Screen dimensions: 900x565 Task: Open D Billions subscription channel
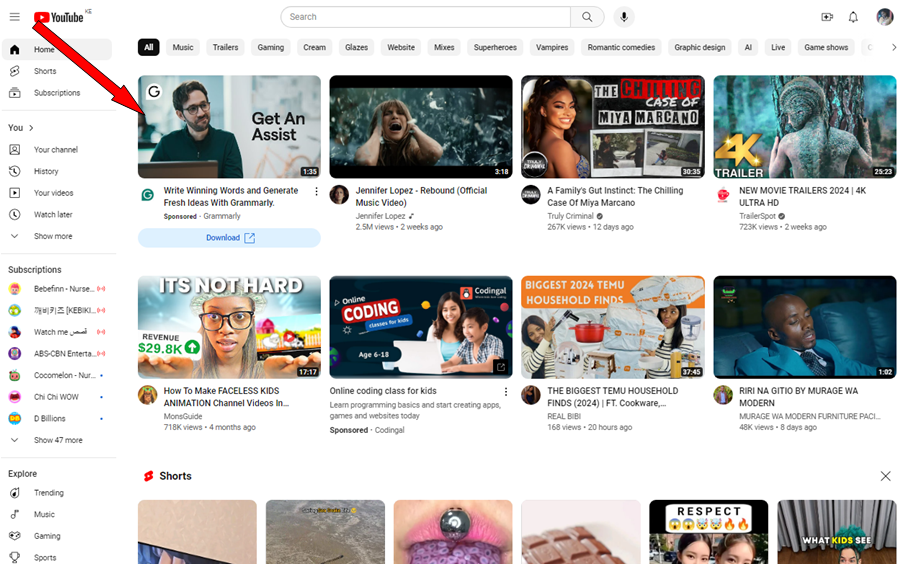tap(57, 419)
